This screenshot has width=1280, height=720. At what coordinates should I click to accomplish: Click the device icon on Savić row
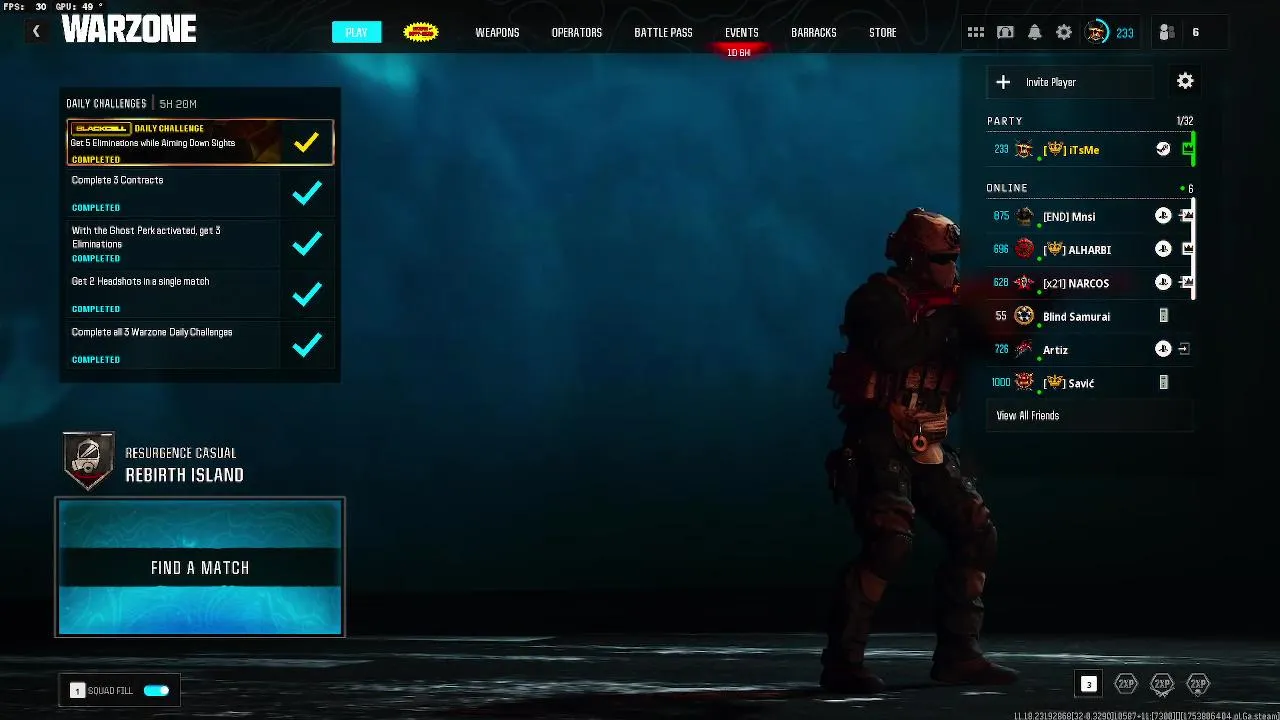(x=1163, y=382)
